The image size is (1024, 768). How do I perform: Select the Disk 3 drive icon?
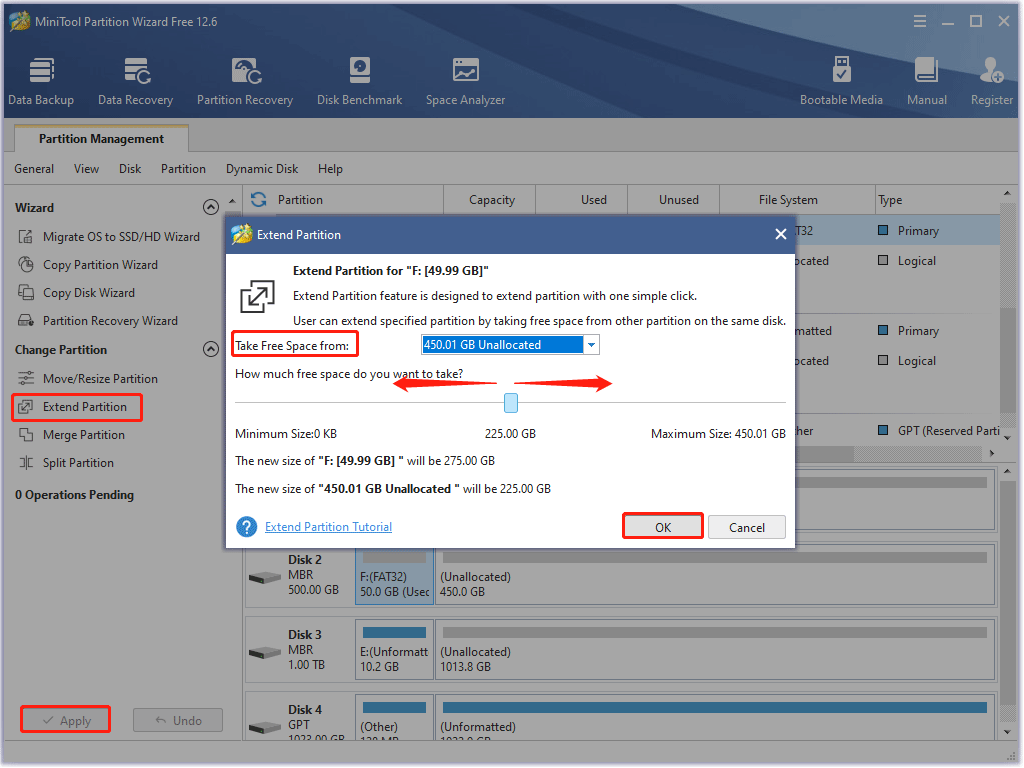pos(265,652)
